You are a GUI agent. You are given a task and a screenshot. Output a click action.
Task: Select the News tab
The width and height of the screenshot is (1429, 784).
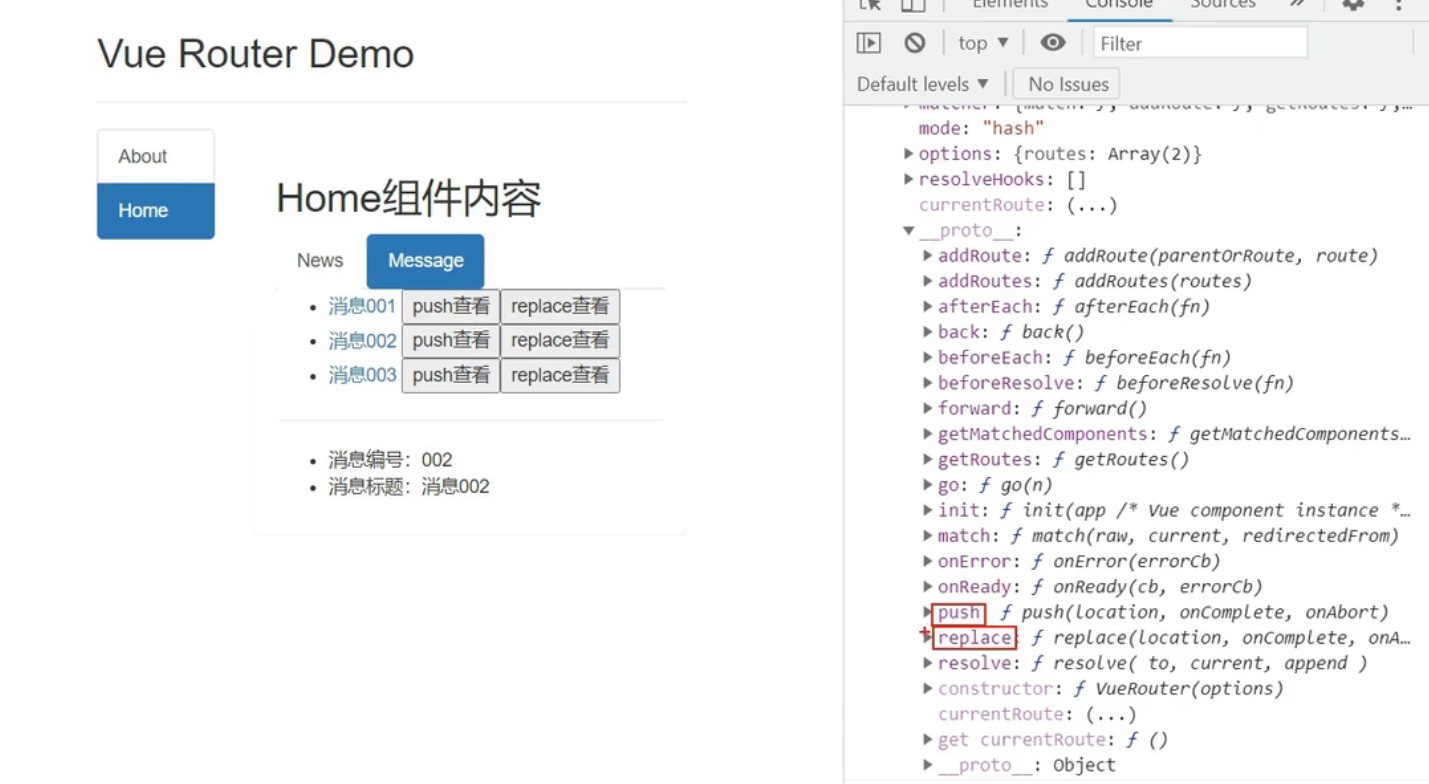click(x=319, y=260)
